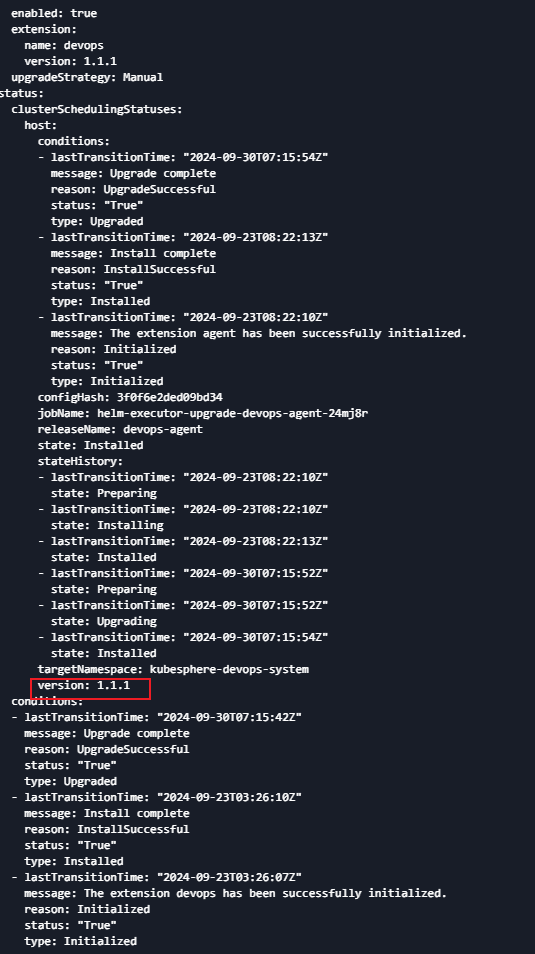Click the red-boxed version 1.1.1 line

83,685
